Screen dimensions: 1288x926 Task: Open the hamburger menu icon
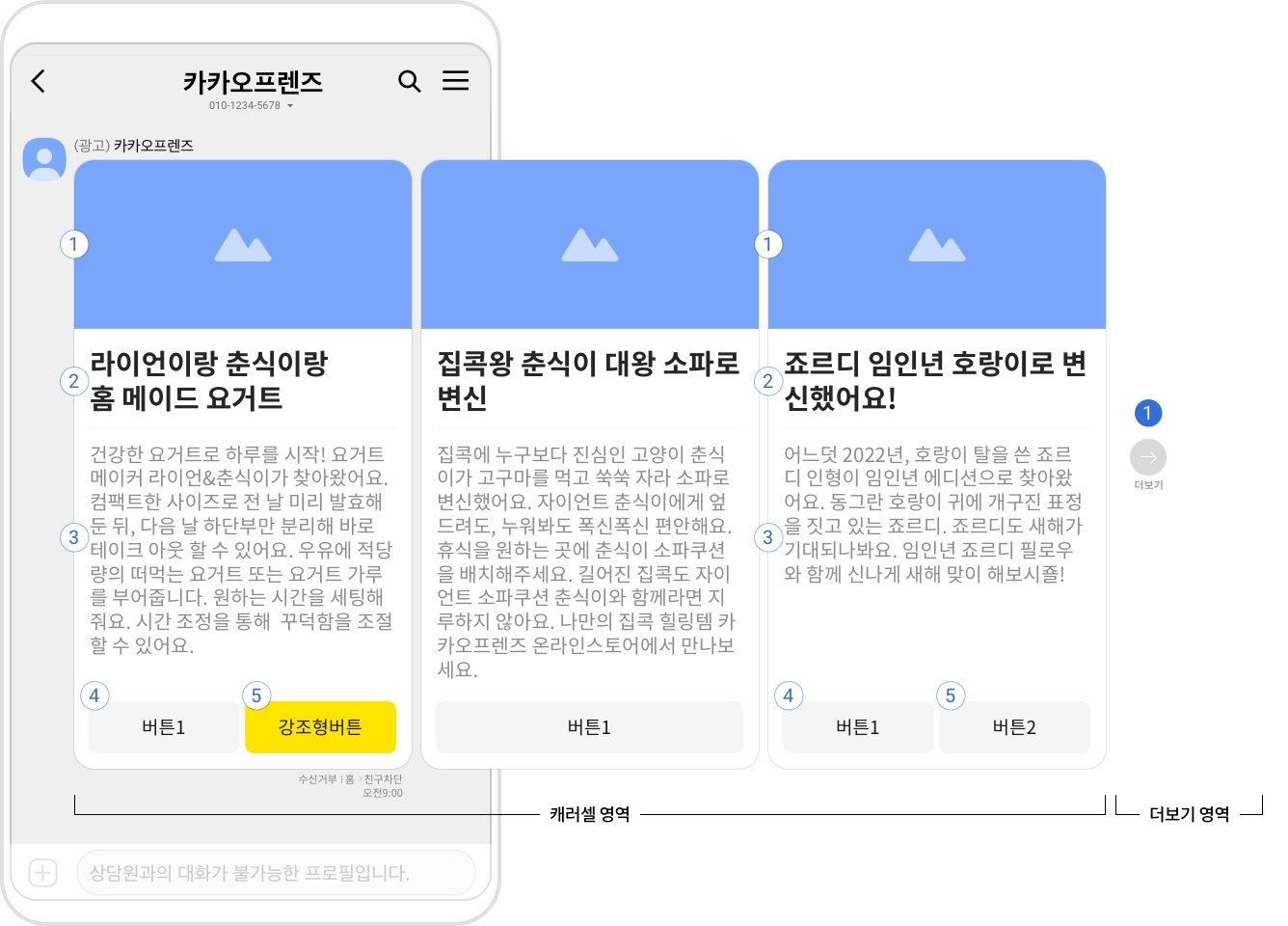coord(456,81)
